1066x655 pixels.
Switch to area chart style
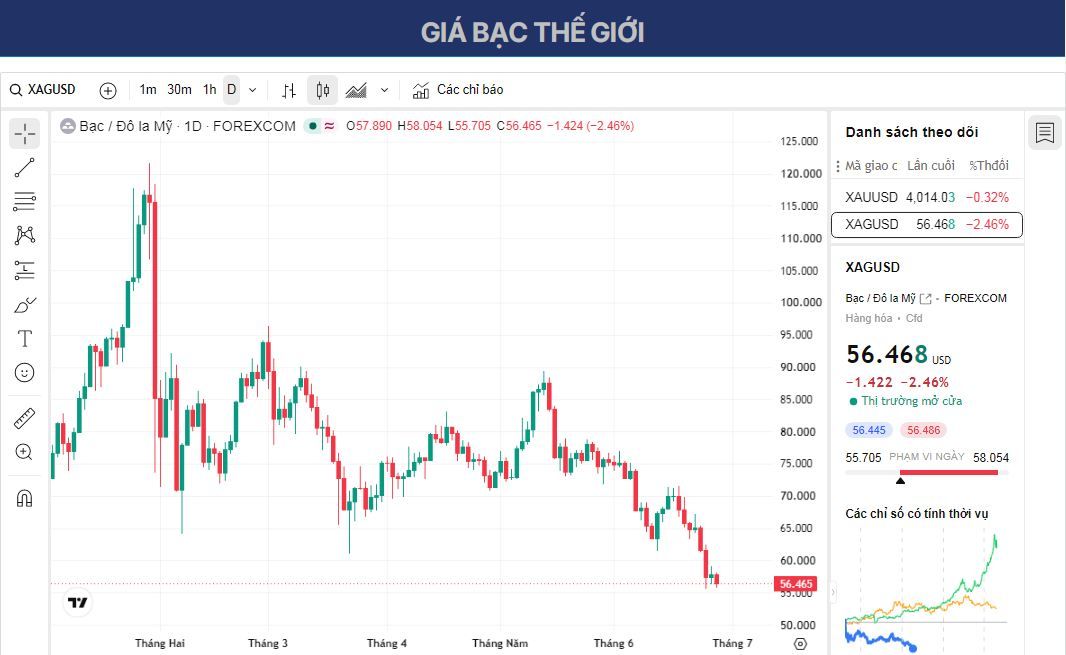pyautogui.click(x=356, y=90)
